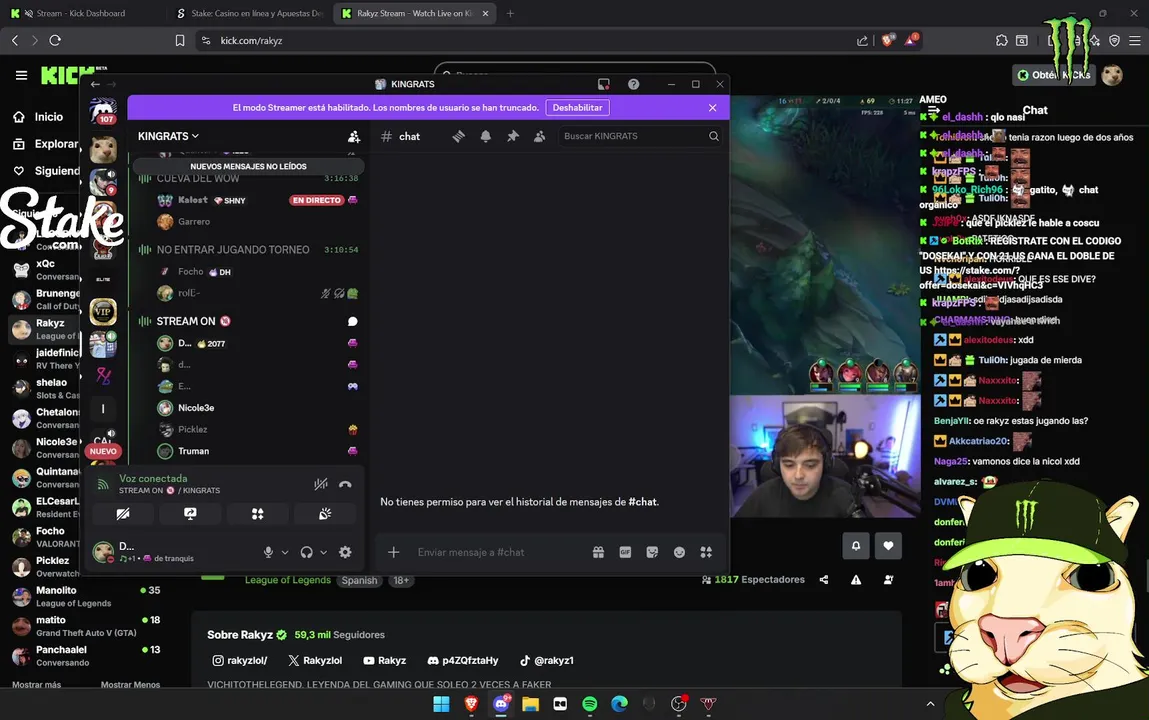Click Mostrar más in Kick sidebar
The image size is (1149, 720).
[37, 685]
